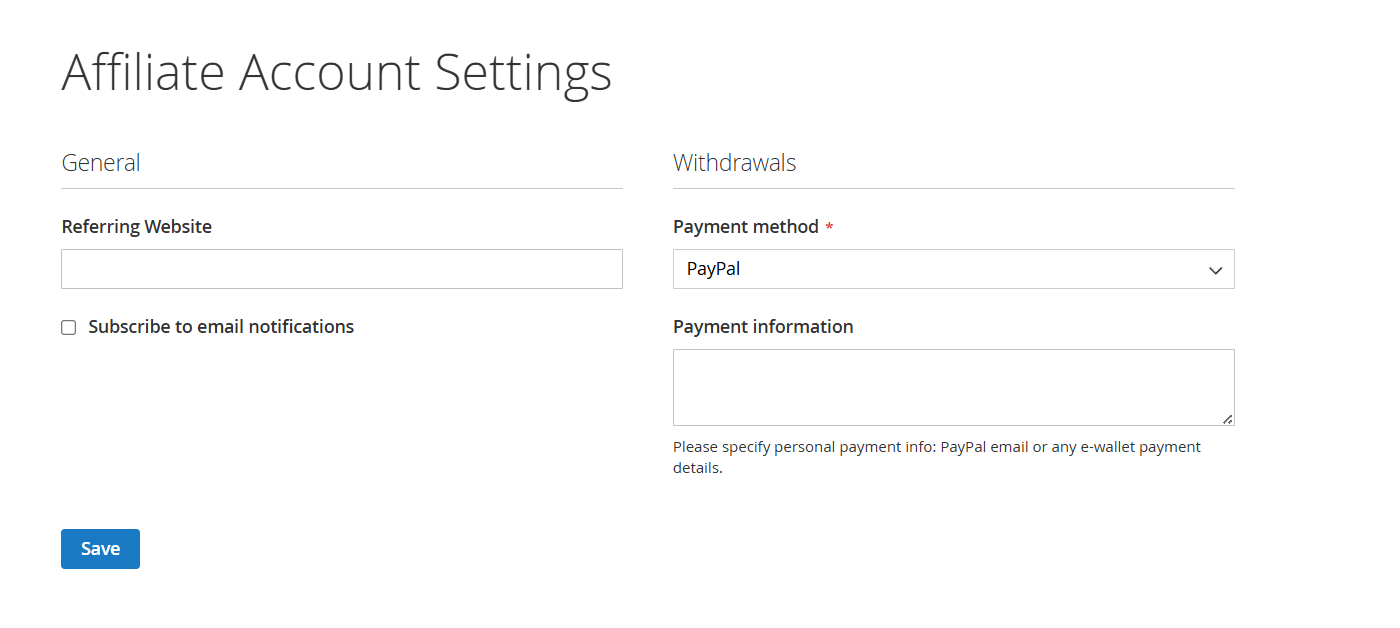The height and width of the screenshot is (628, 1400).
Task: Click the Affiliate Account Settings page title
Action: click(x=337, y=72)
